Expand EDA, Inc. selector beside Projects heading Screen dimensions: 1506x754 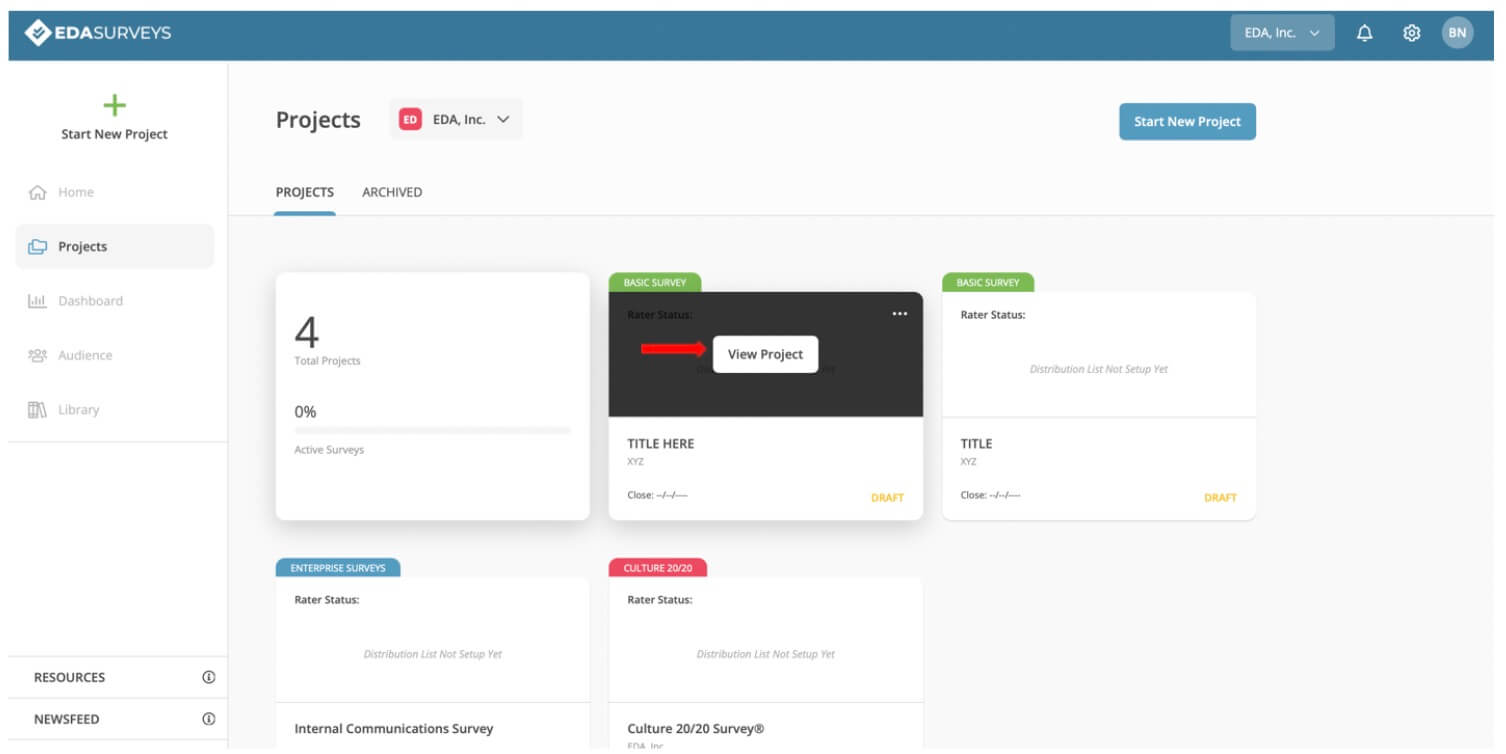(x=456, y=119)
